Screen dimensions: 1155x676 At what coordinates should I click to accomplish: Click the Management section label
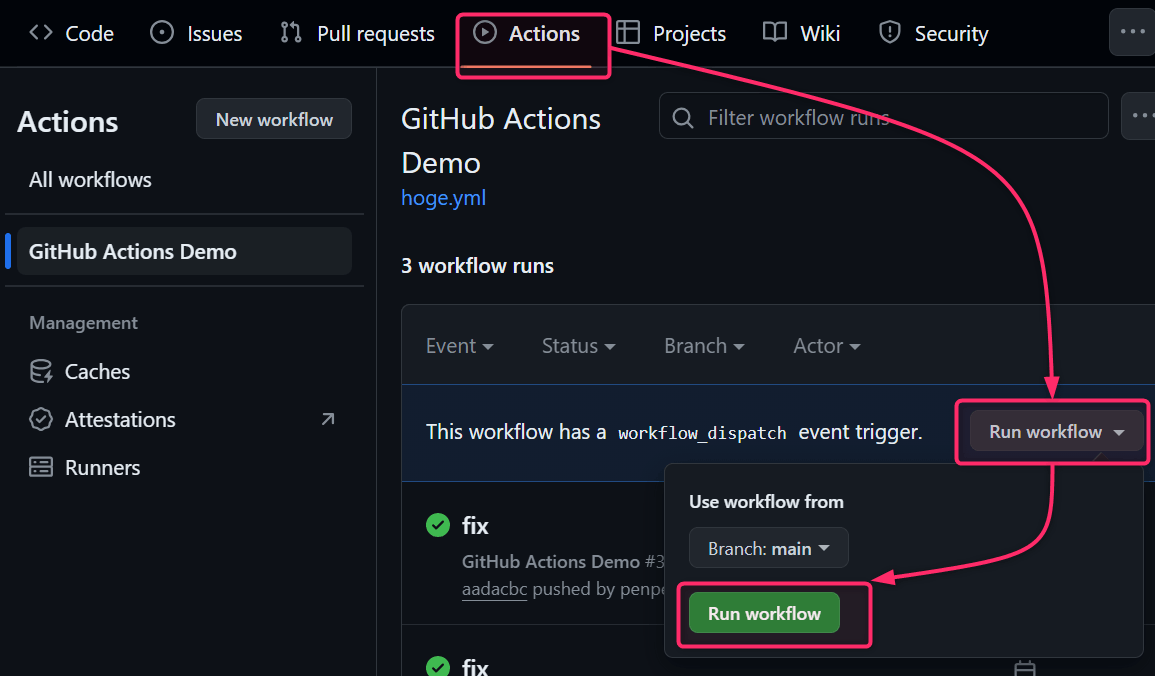(83, 323)
